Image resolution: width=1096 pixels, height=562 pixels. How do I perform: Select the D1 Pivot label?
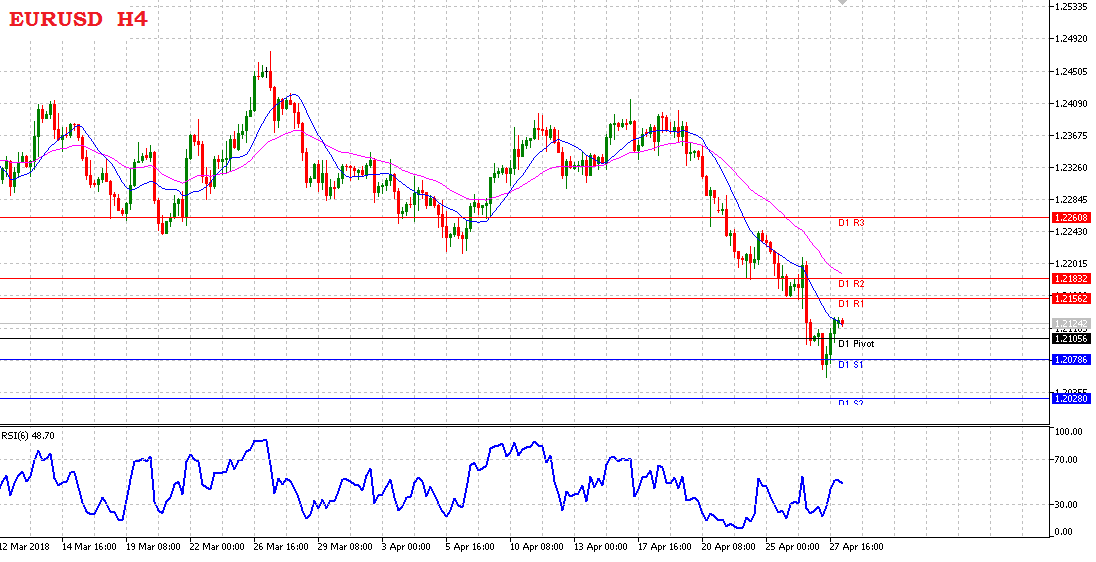856,344
